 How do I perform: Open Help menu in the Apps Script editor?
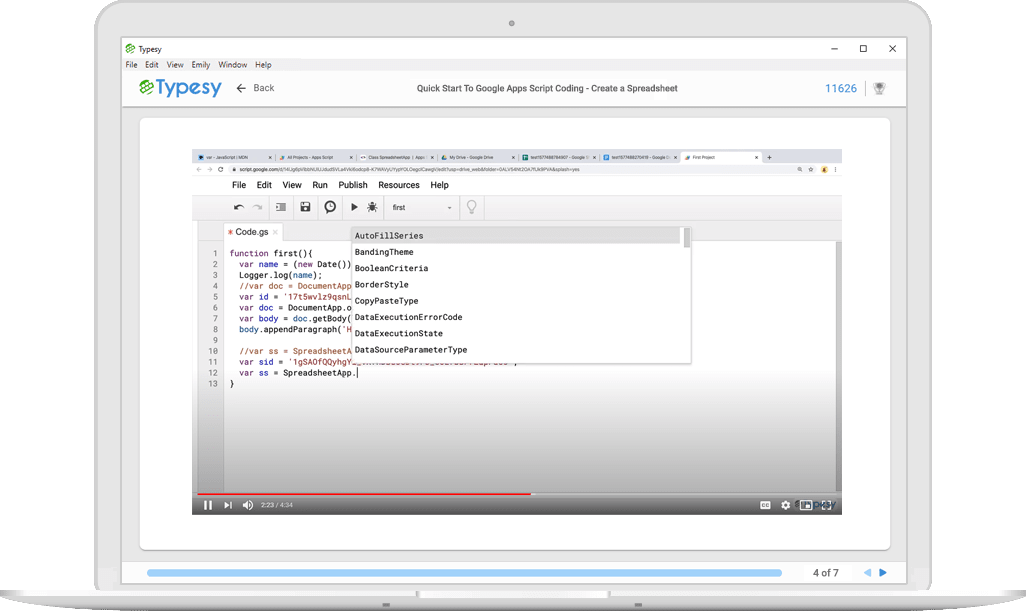440,185
